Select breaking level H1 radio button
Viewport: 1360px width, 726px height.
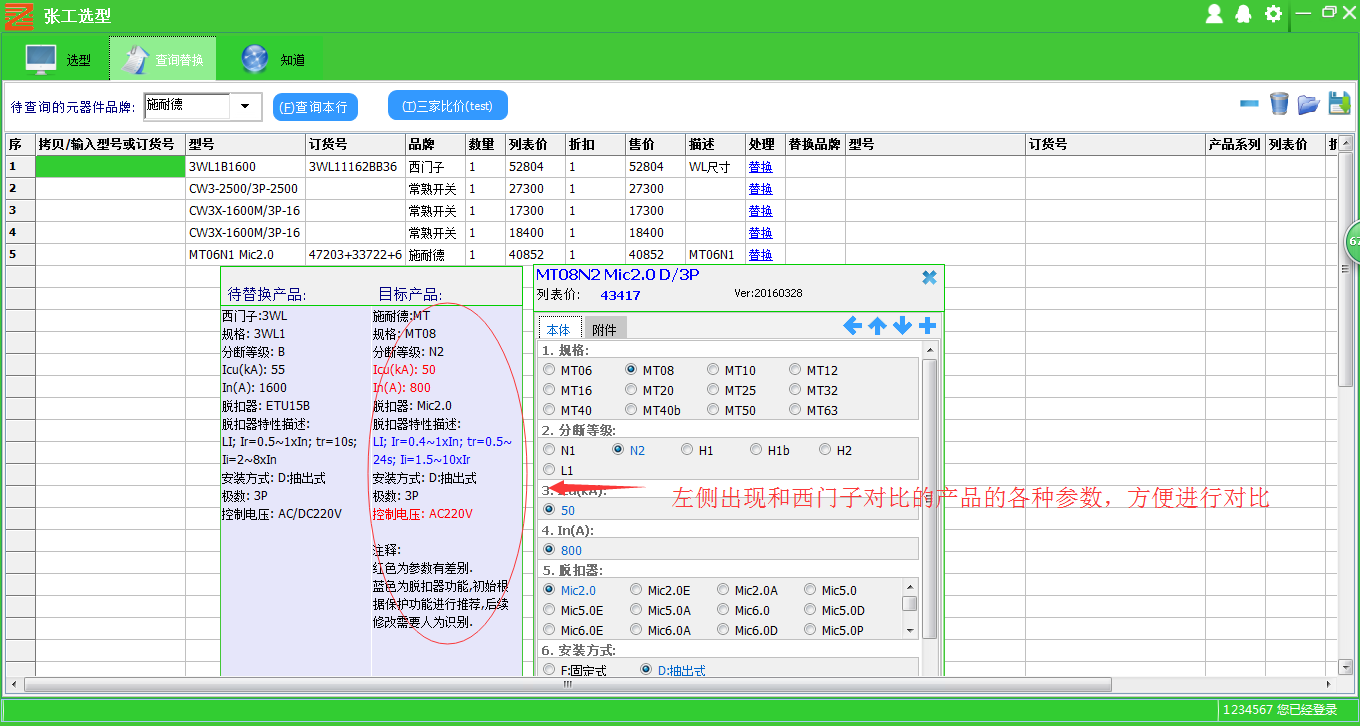coord(687,450)
